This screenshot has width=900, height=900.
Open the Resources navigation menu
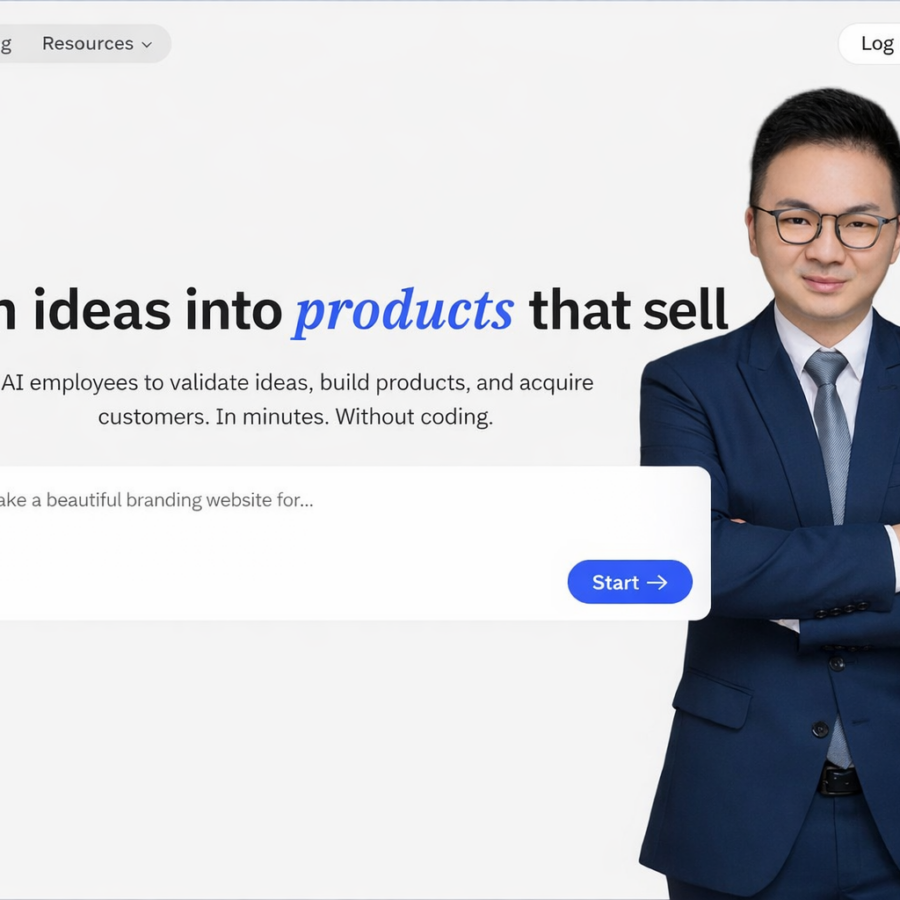pos(96,44)
